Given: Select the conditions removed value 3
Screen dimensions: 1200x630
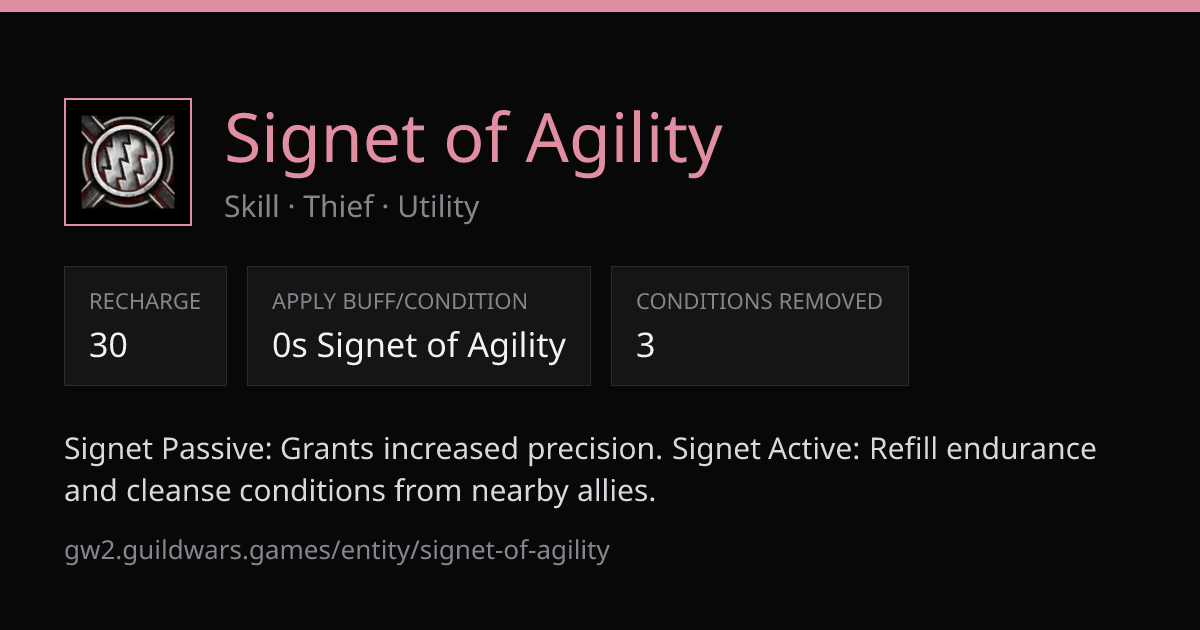Looking at the screenshot, I should coord(645,346).
